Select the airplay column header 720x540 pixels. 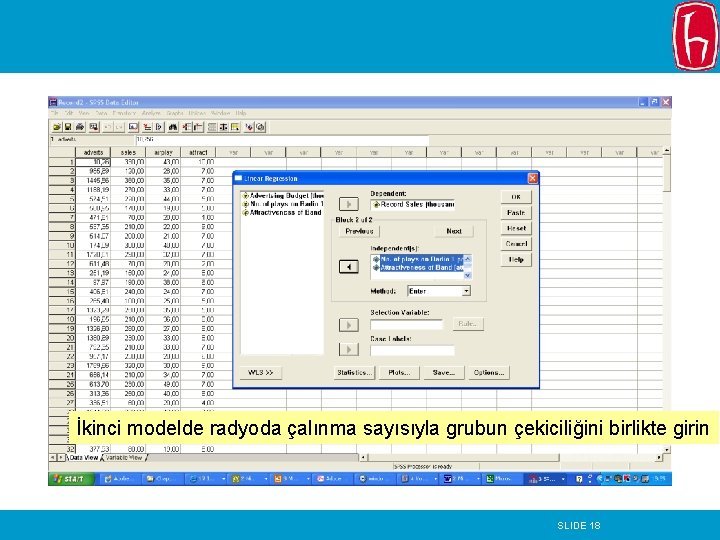163,152
